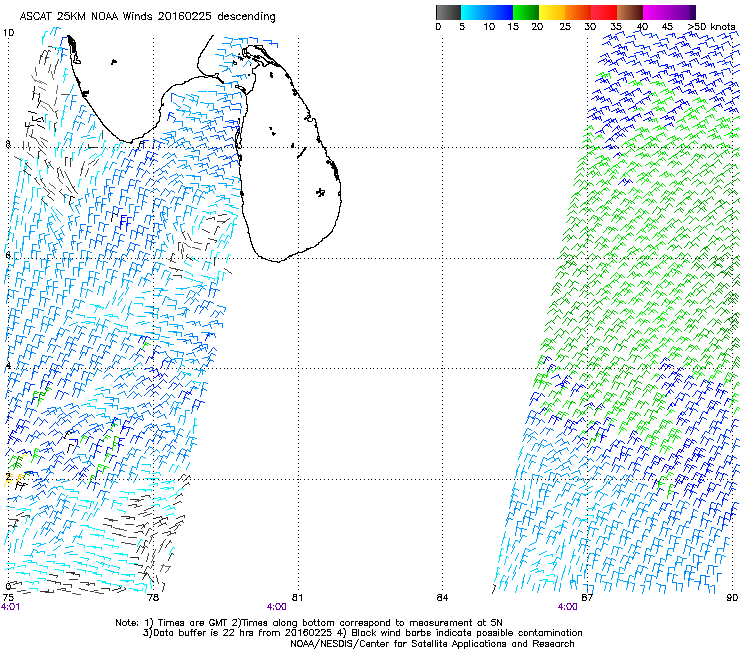Select the brown 35-40 knots legend color
This screenshot has height=650, width=740.
point(630,12)
